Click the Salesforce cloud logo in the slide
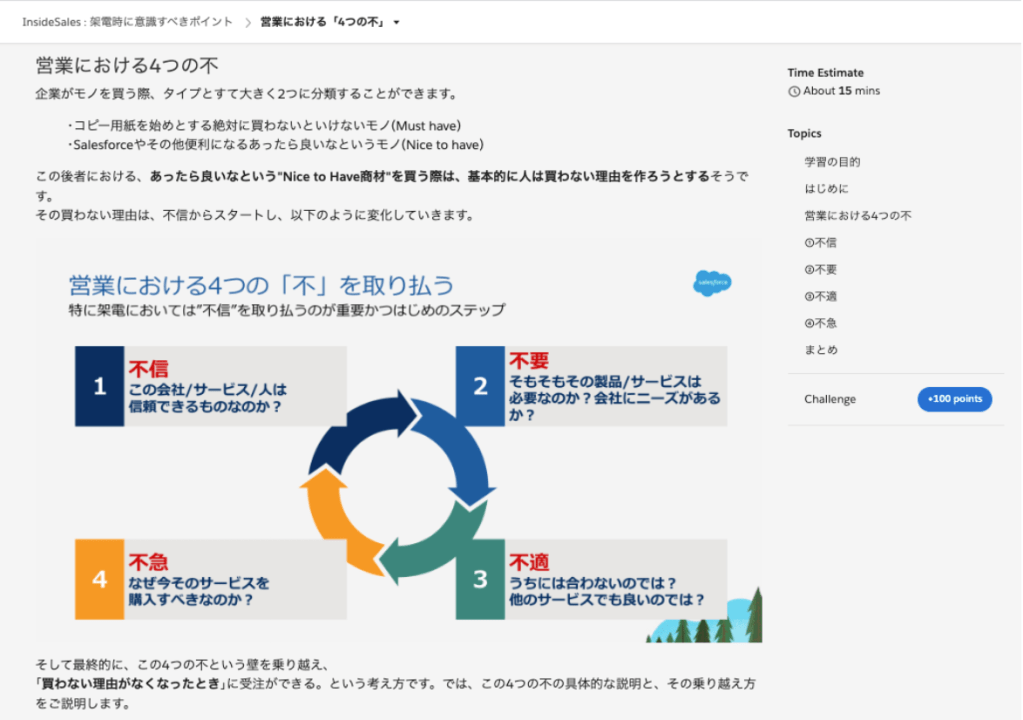The image size is (1023, 720). tap(712, 283)
